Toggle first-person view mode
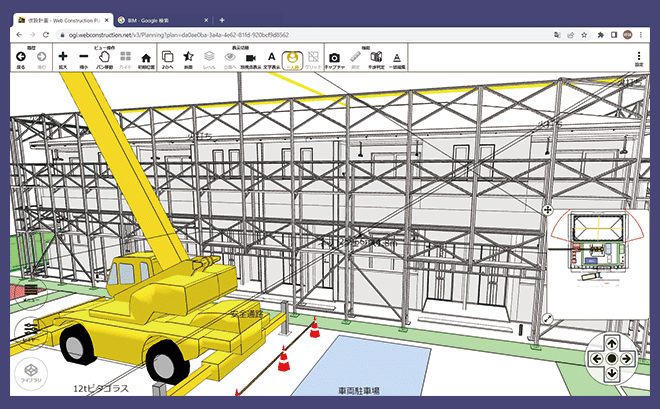Viewport: 660px width, 409px height. 292,59
